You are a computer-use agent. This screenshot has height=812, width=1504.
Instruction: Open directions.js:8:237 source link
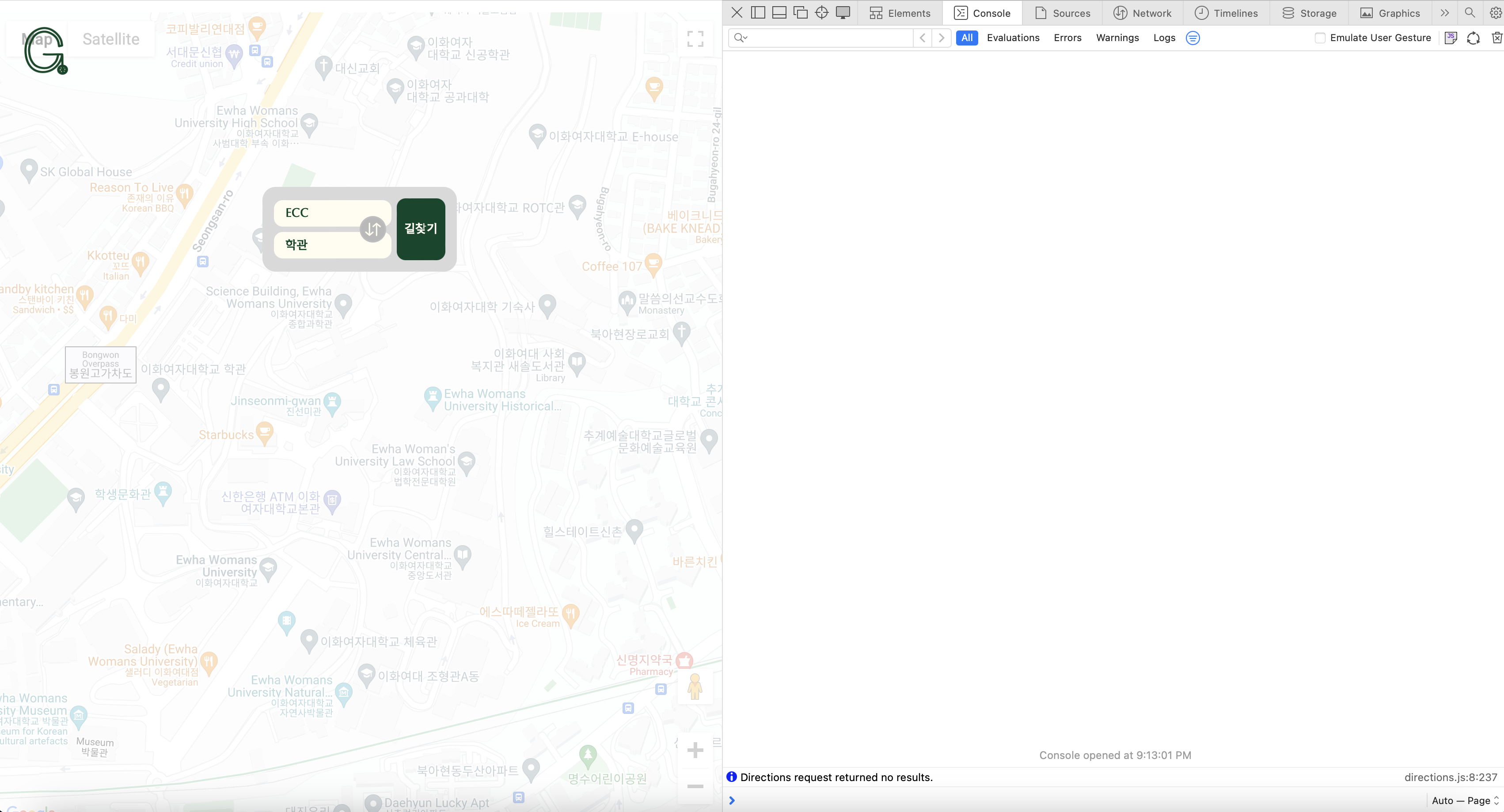pyautogui.click(x=1450, y=777)
